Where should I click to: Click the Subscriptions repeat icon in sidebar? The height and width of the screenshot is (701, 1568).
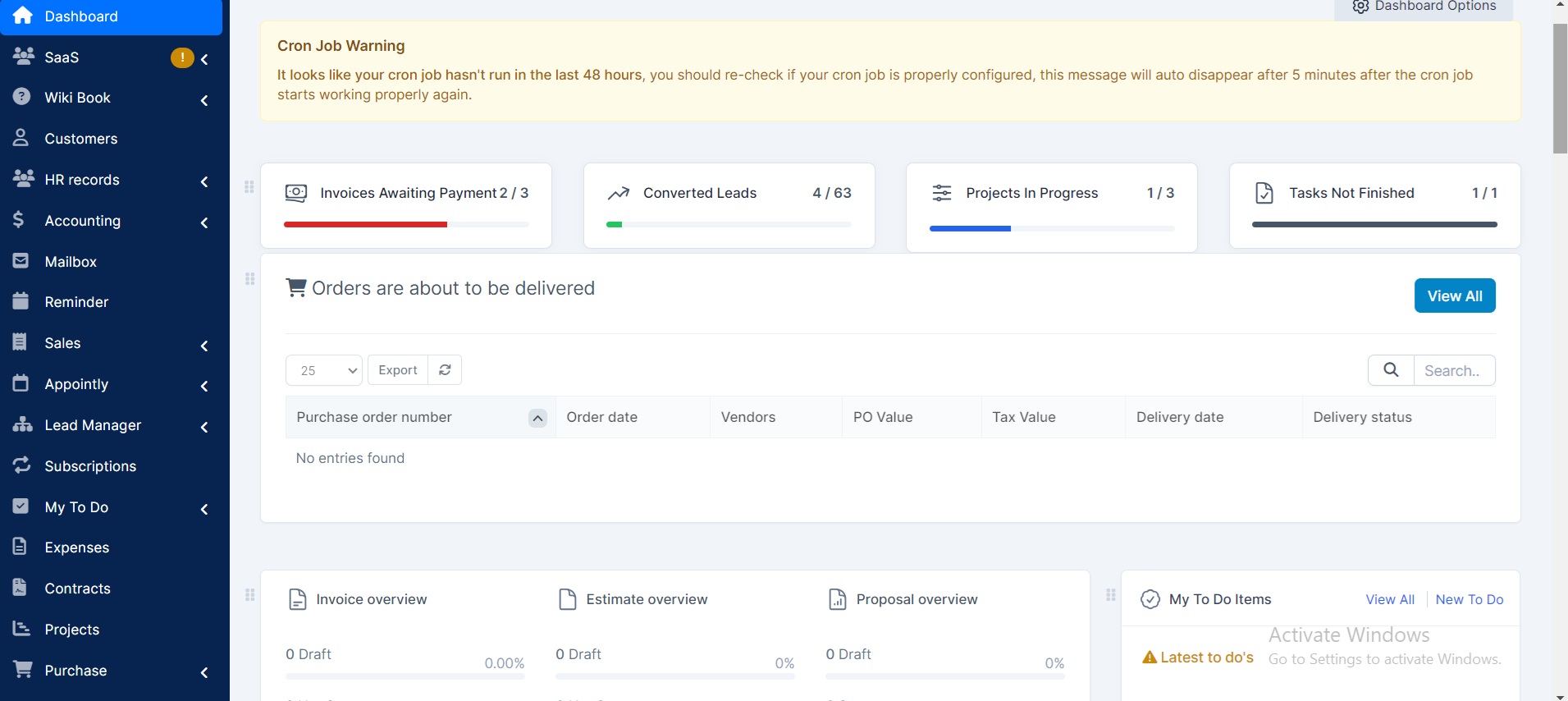tap(21, 465)
